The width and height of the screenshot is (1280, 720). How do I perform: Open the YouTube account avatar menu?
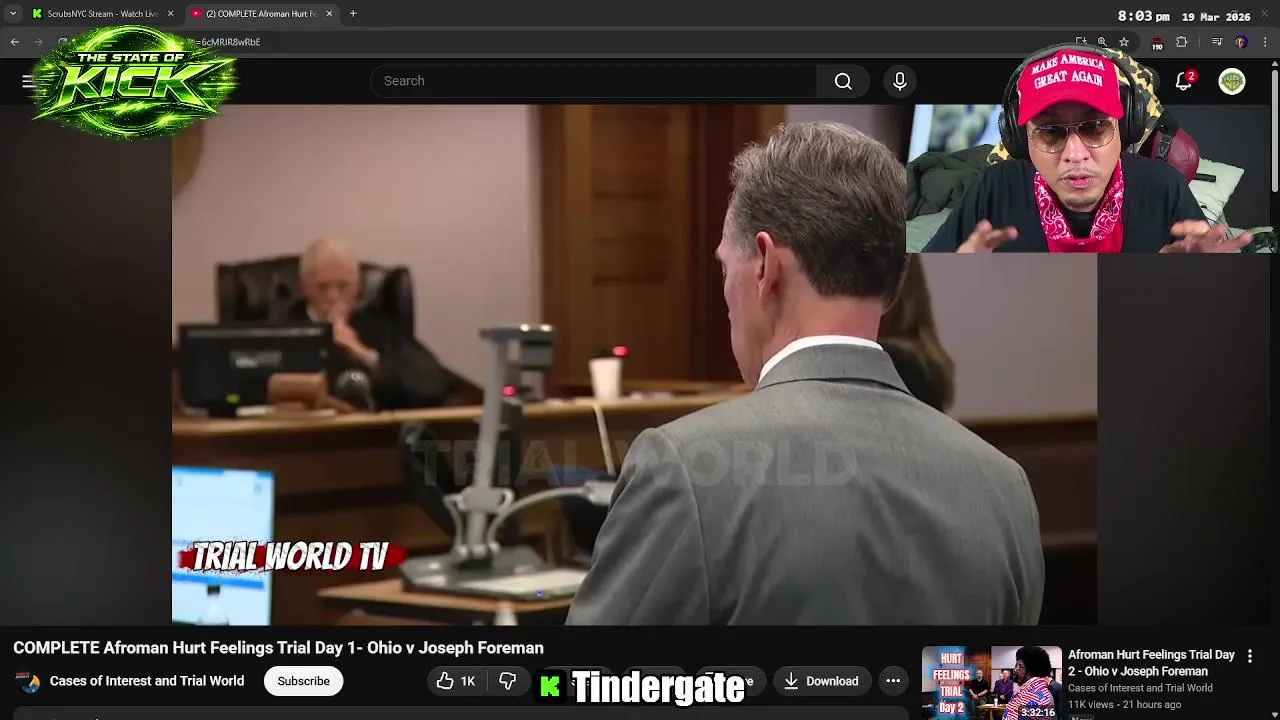pos(1232,81)
